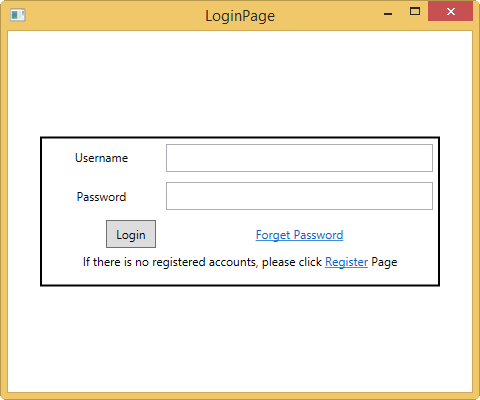
Task: Close the LoginPage window
Action: coord(450,12)
